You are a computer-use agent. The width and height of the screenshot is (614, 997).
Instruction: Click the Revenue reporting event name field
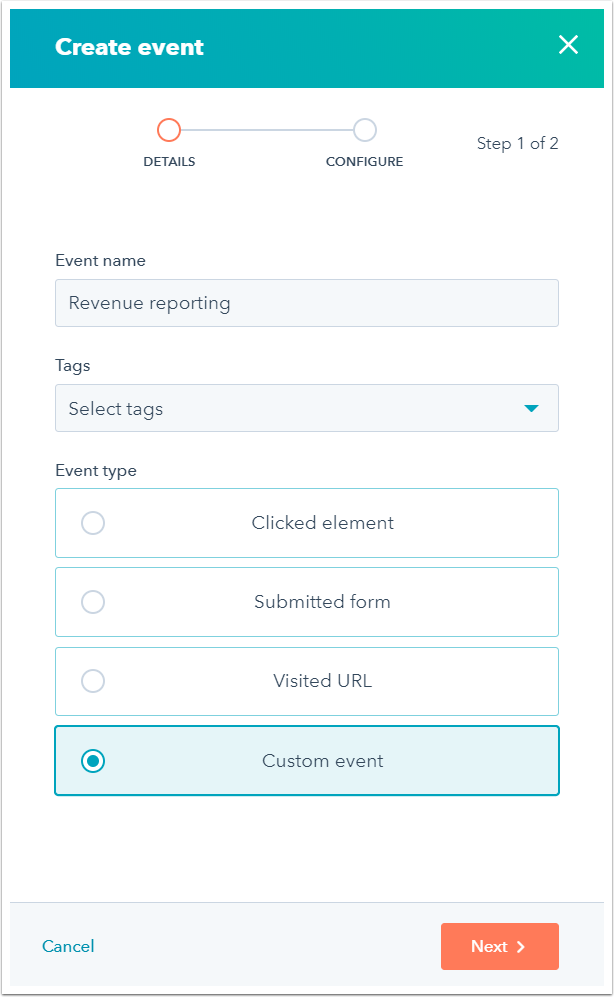[307, 302]
